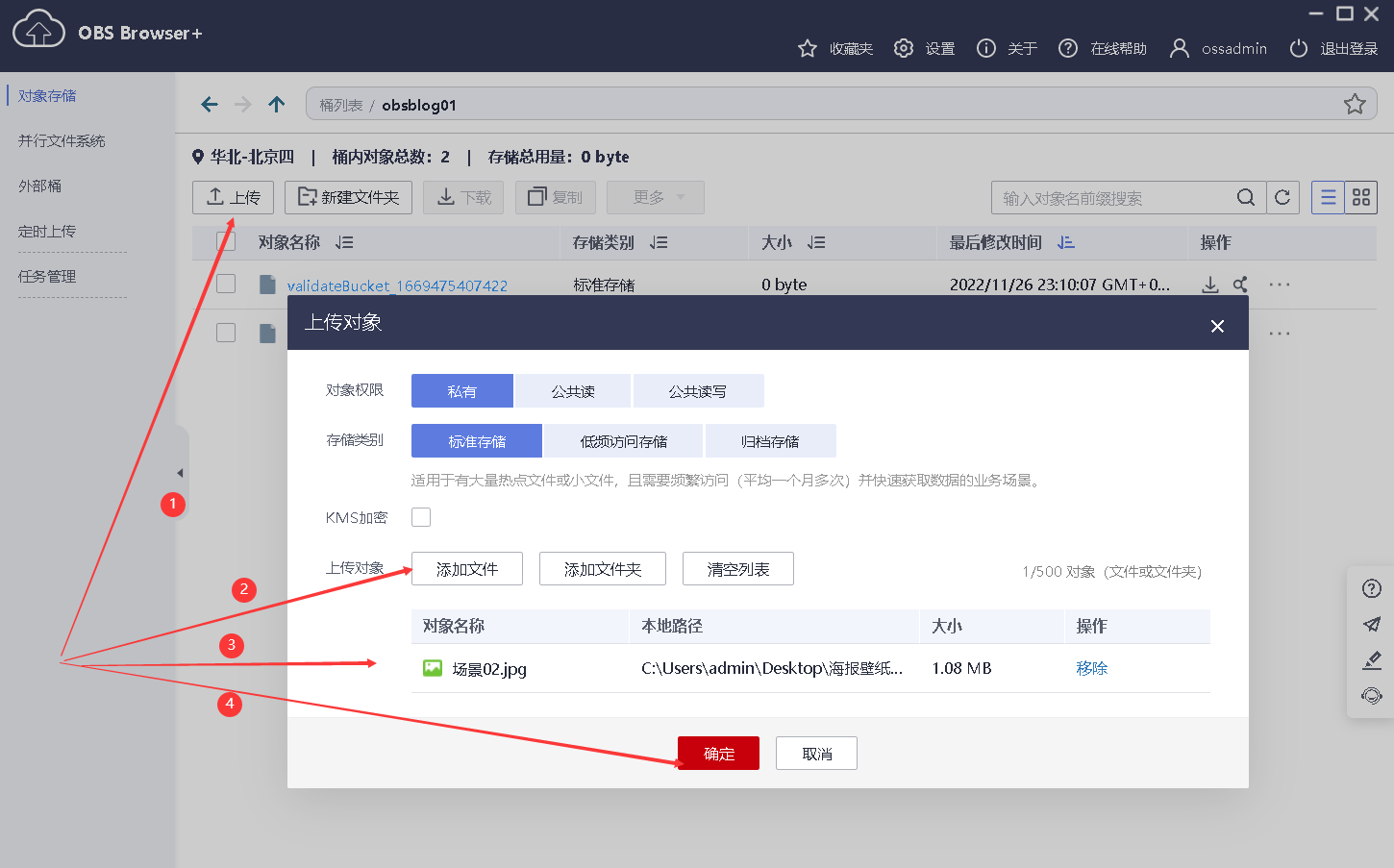Image resolution: width=1394 pixels, height=868 pixels.
Task: Sort by last modified time column
Action: click(1066, 243)
